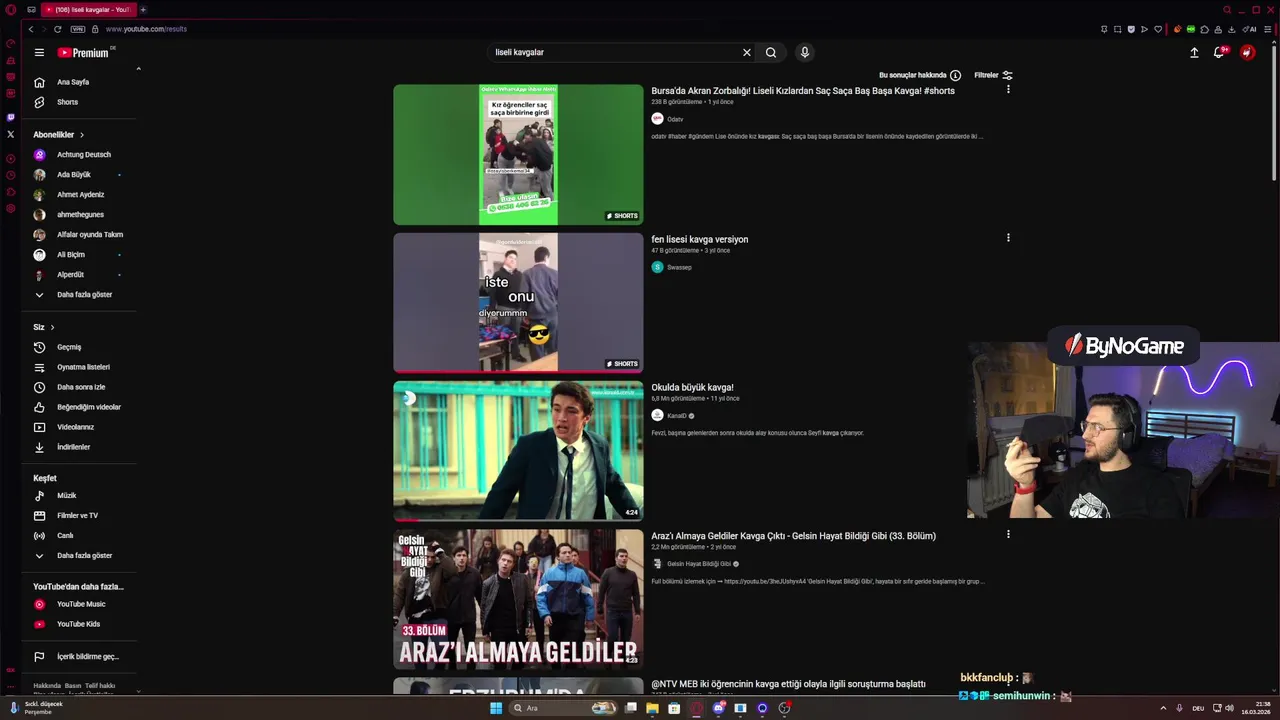Open the Bursa'da Akran Zorbalığı Shorts thumbnail

[518, 154]
